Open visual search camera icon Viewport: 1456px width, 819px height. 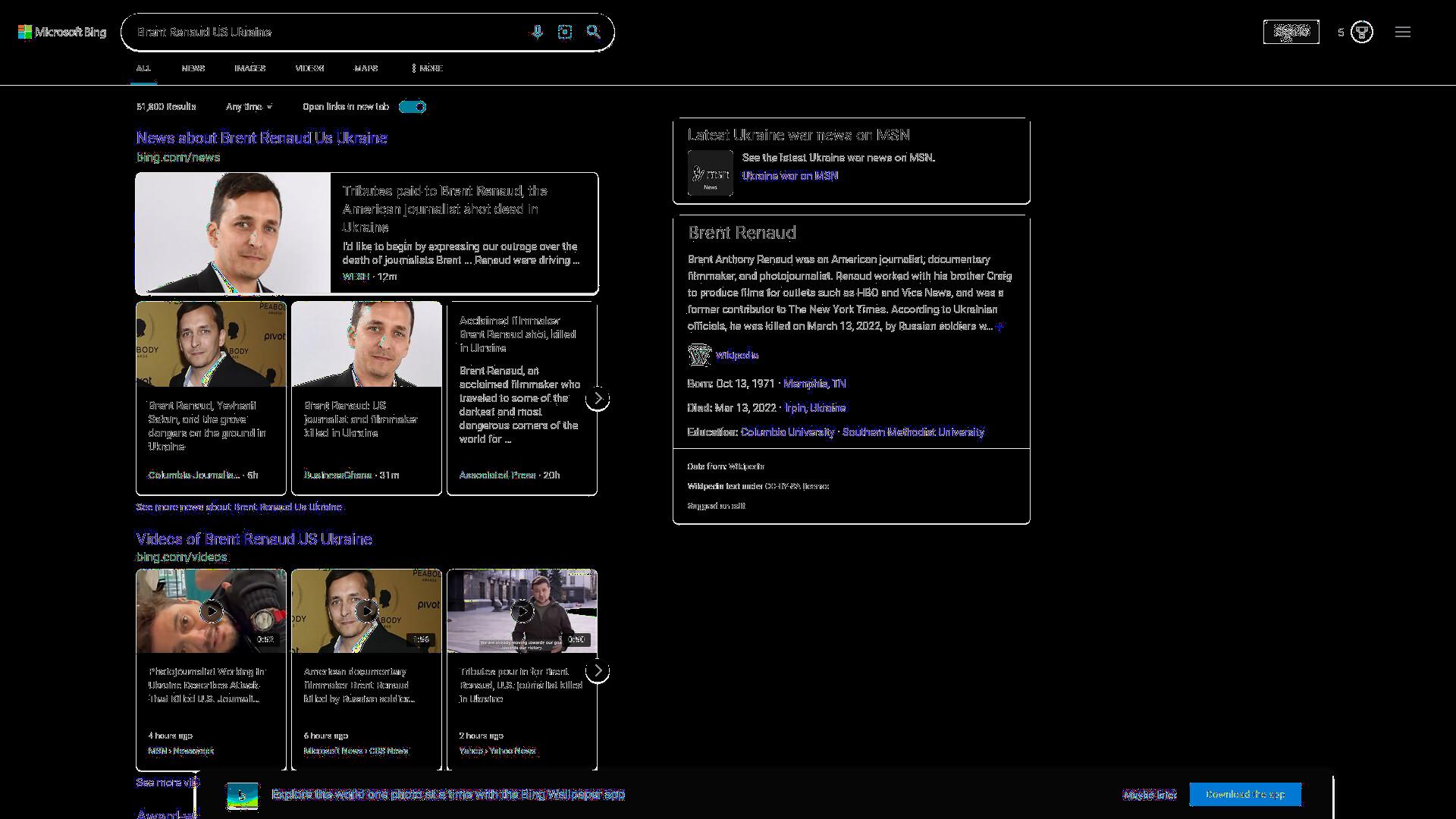pyautogui.click(x=565, y=32)
